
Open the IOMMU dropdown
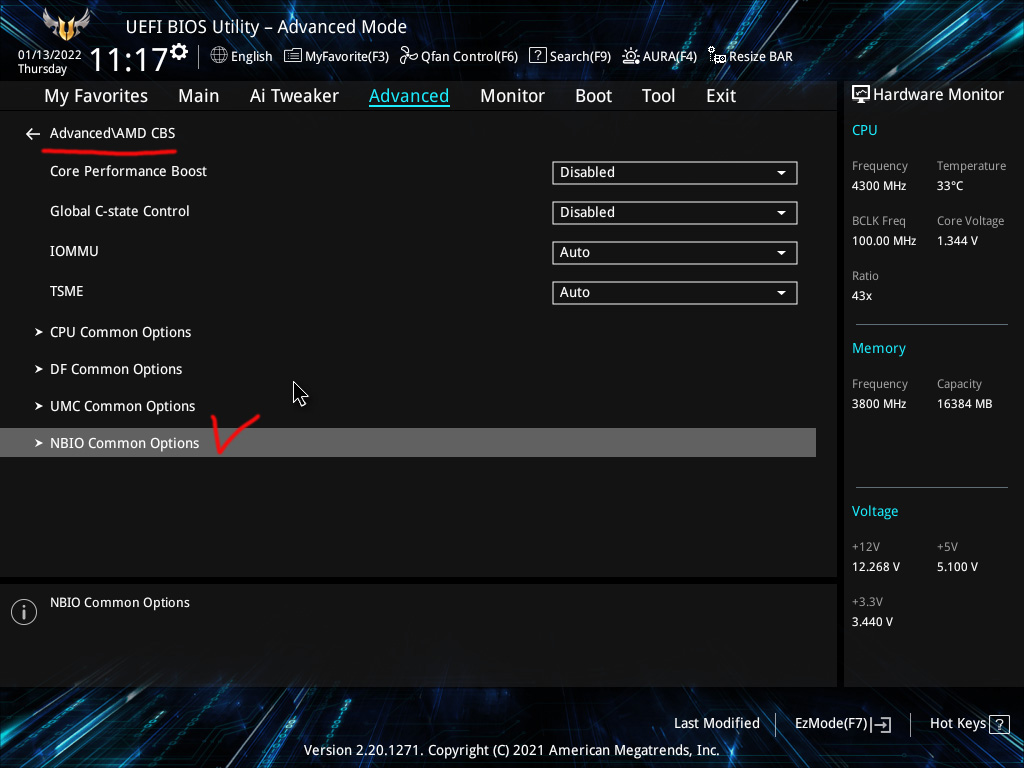675,253
